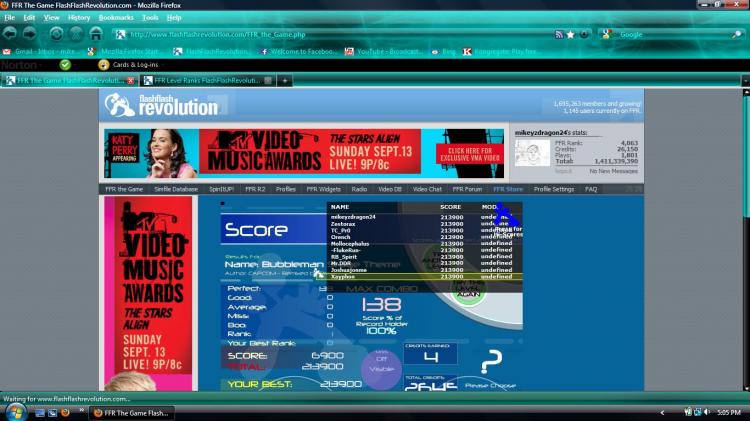
Task: Close the FFR Level Ranks tab
Action: (x=268, y=81)
